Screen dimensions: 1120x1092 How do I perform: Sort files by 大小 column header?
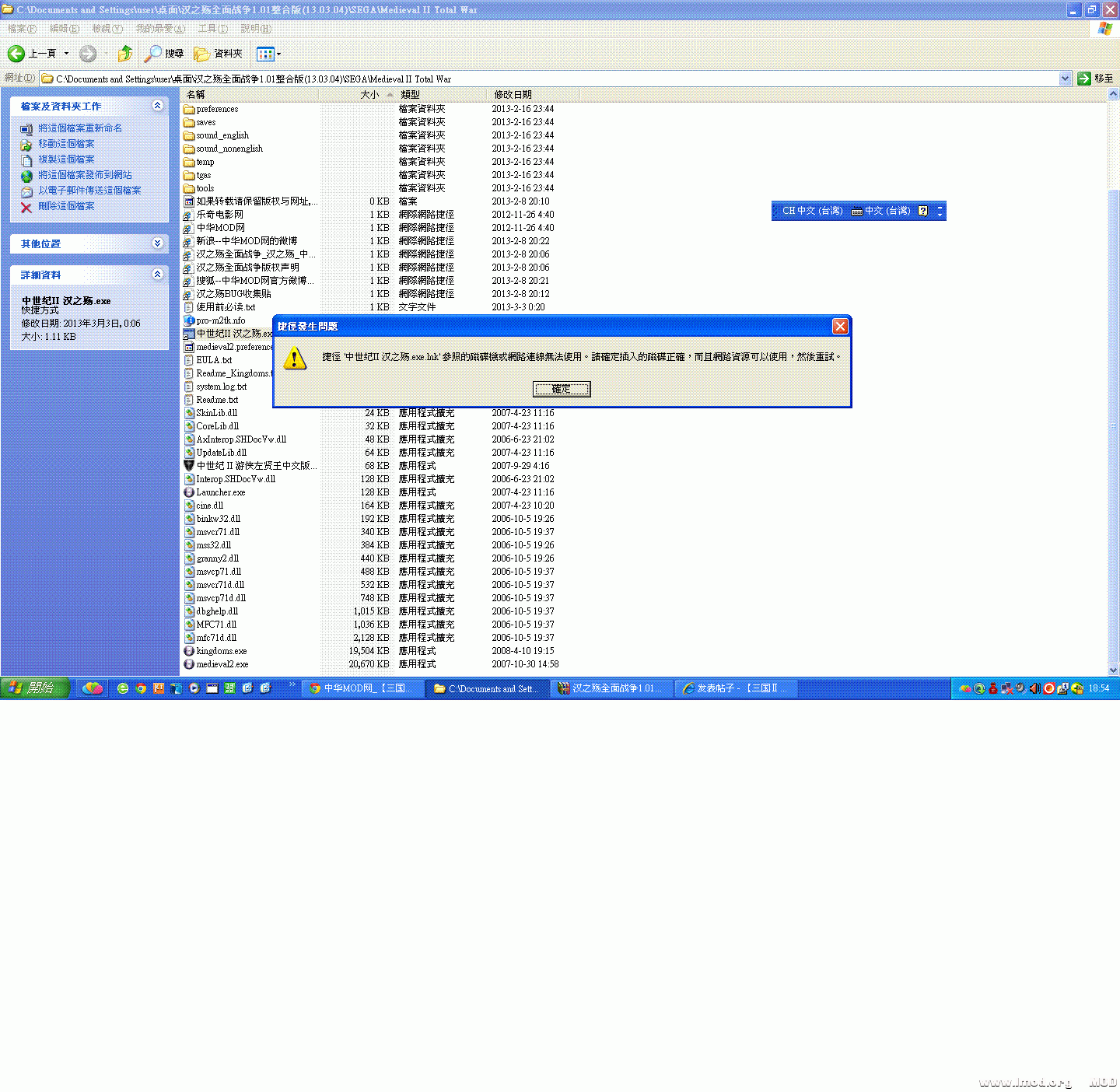[x=369, y=95]
